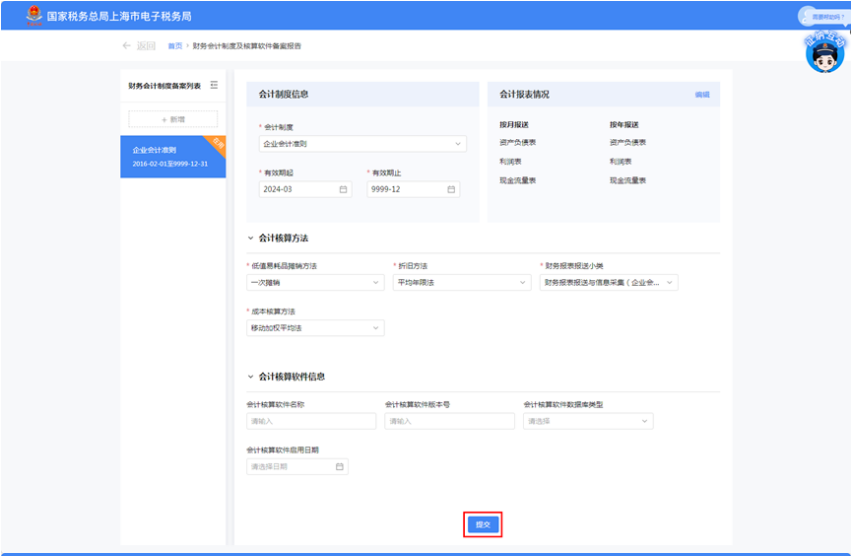Open the 财务报表报送小类 dropdown

click(609, 282)
